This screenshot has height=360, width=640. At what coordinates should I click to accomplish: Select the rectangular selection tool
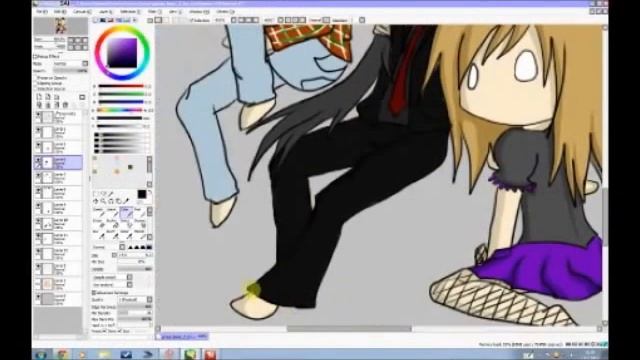coord(96,194)
